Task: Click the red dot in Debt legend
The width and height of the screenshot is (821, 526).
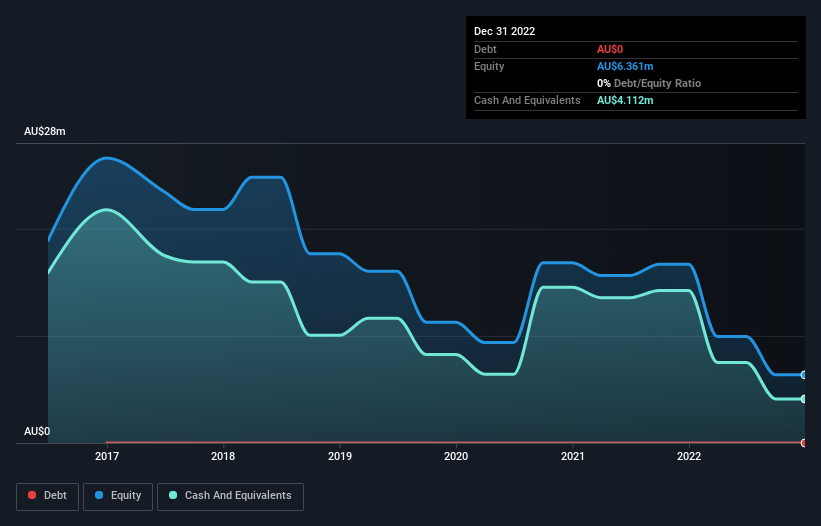Action: coord(32,495)
